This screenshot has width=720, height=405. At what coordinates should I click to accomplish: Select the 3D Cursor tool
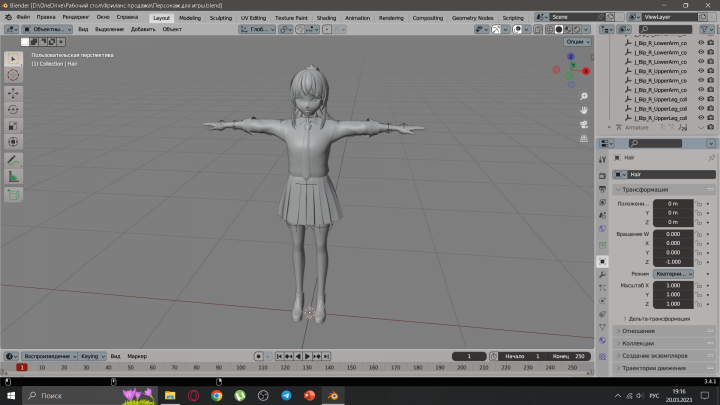pos(13,75)
